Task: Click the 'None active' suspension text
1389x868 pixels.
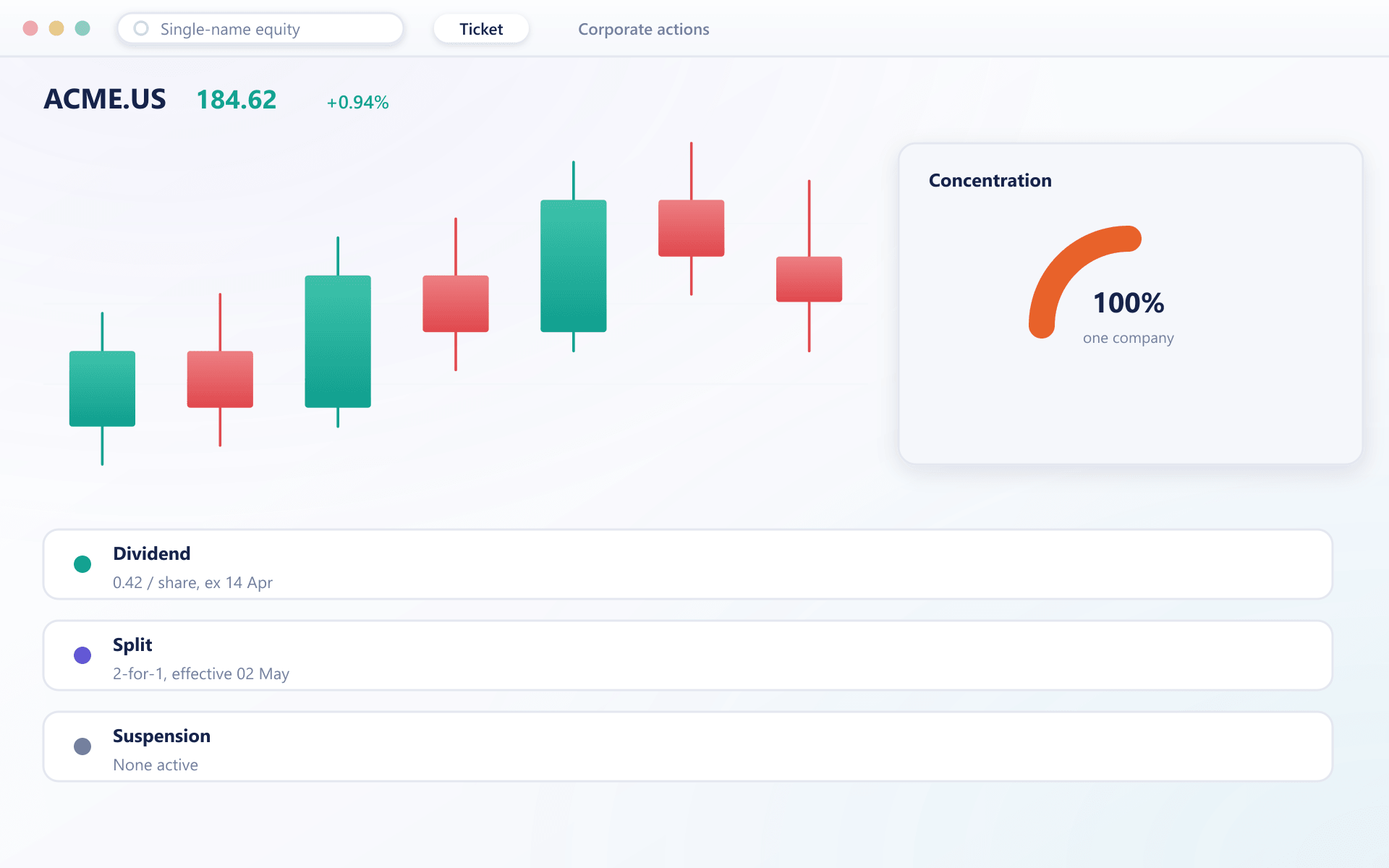Action: (156, 765)
